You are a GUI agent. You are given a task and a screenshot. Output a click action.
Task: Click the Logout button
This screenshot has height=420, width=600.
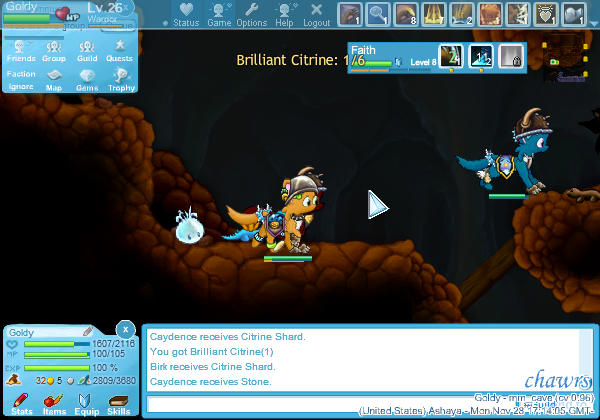click(x=316, y=13)
